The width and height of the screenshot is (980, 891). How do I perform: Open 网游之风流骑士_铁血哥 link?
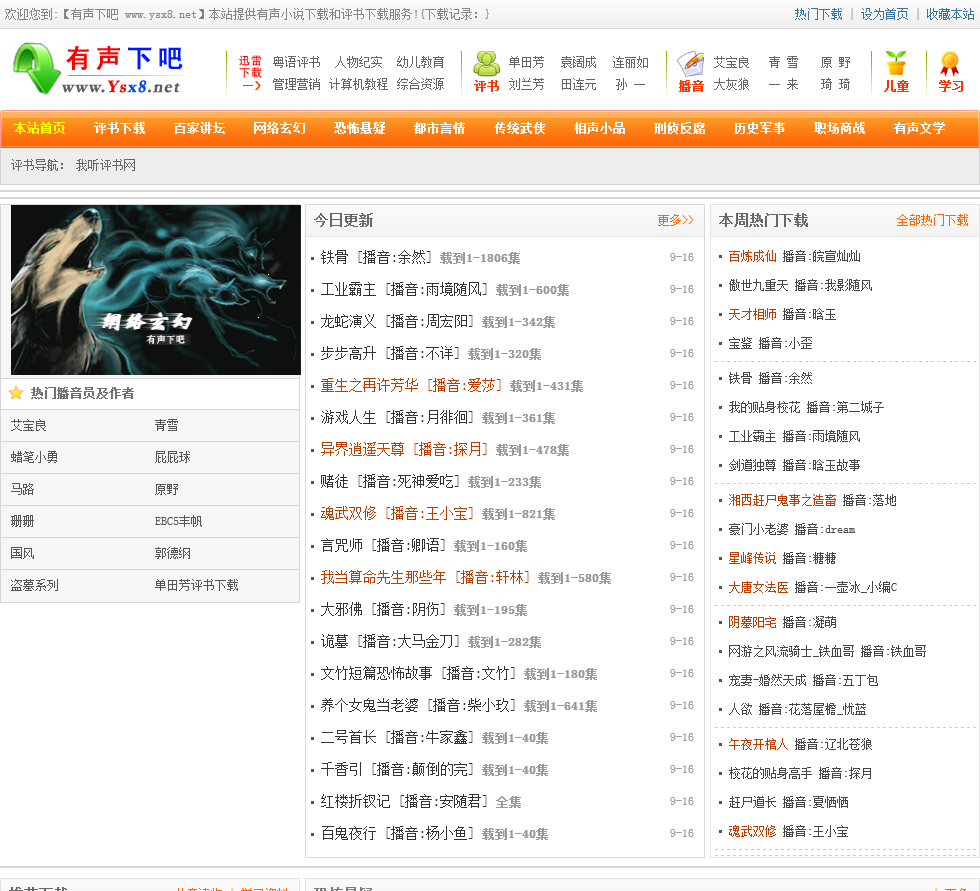pos(827,651)
